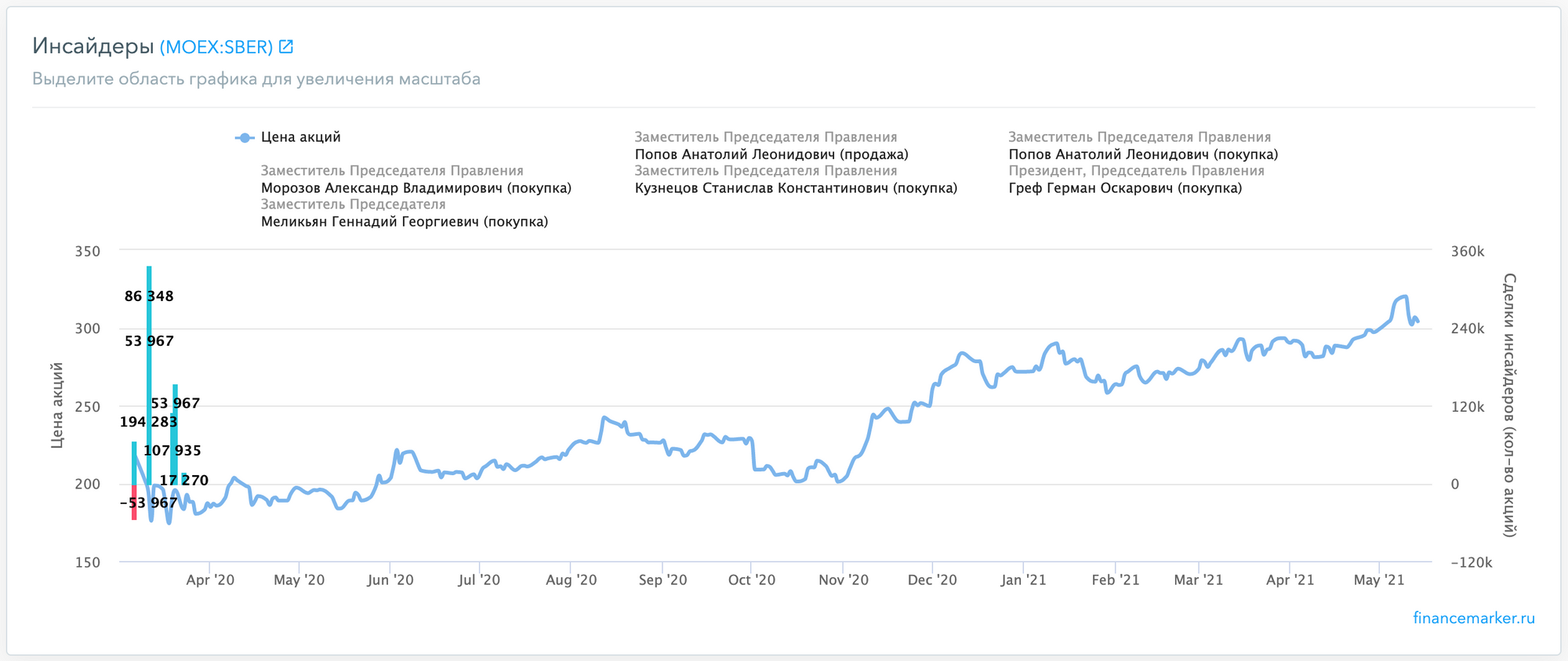This screenshot has width=1568, height=661.
Task: Click the Jul '20 axis label
Action: 479,580
